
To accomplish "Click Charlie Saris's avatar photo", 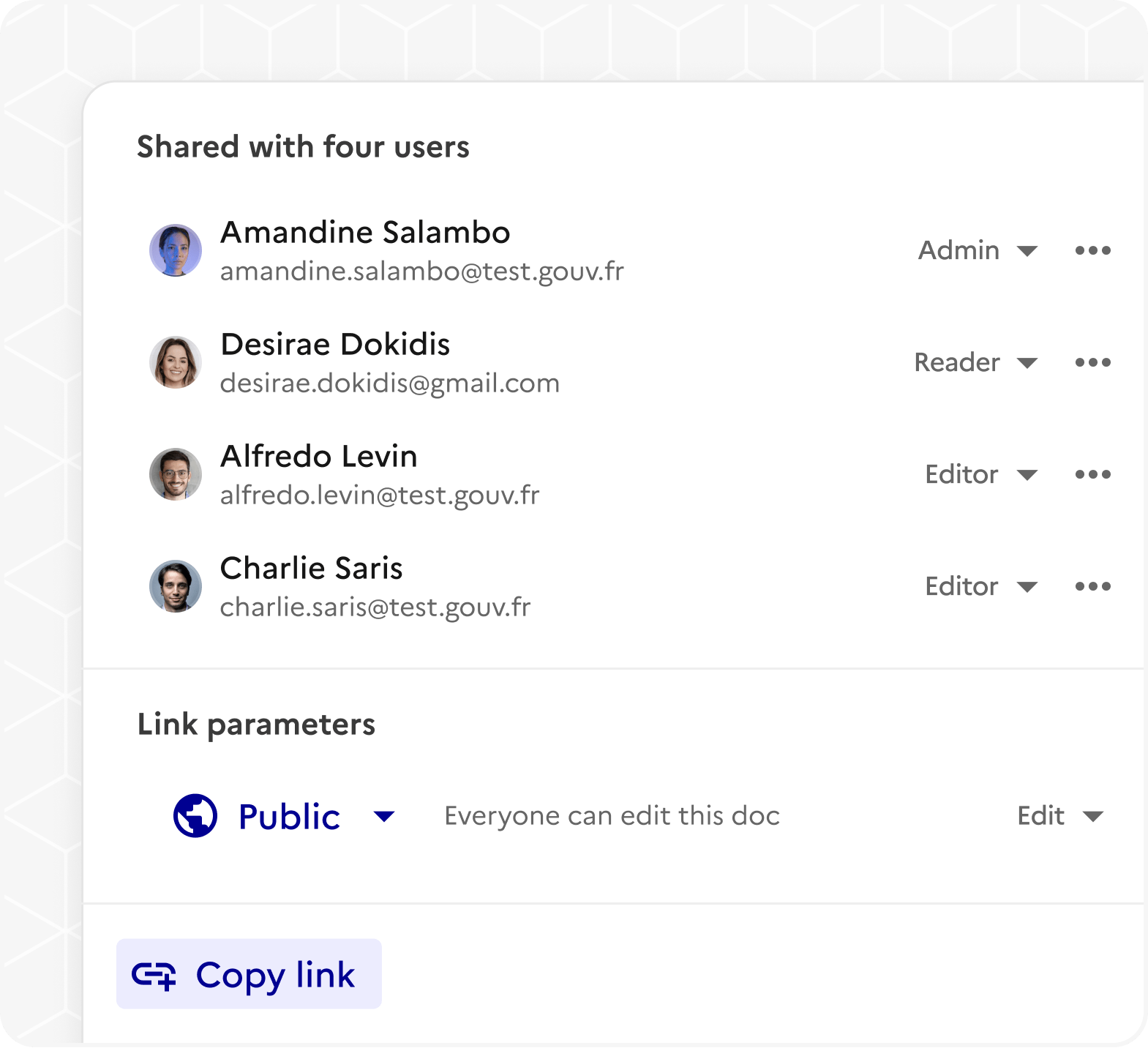I will [x=176, y=586].
